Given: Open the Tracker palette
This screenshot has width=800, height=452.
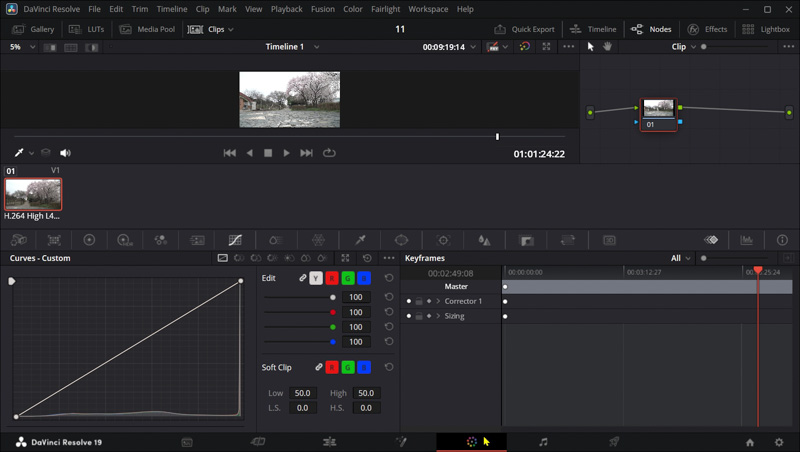Looking at the screenshot, I should click(x=443, y=240).
